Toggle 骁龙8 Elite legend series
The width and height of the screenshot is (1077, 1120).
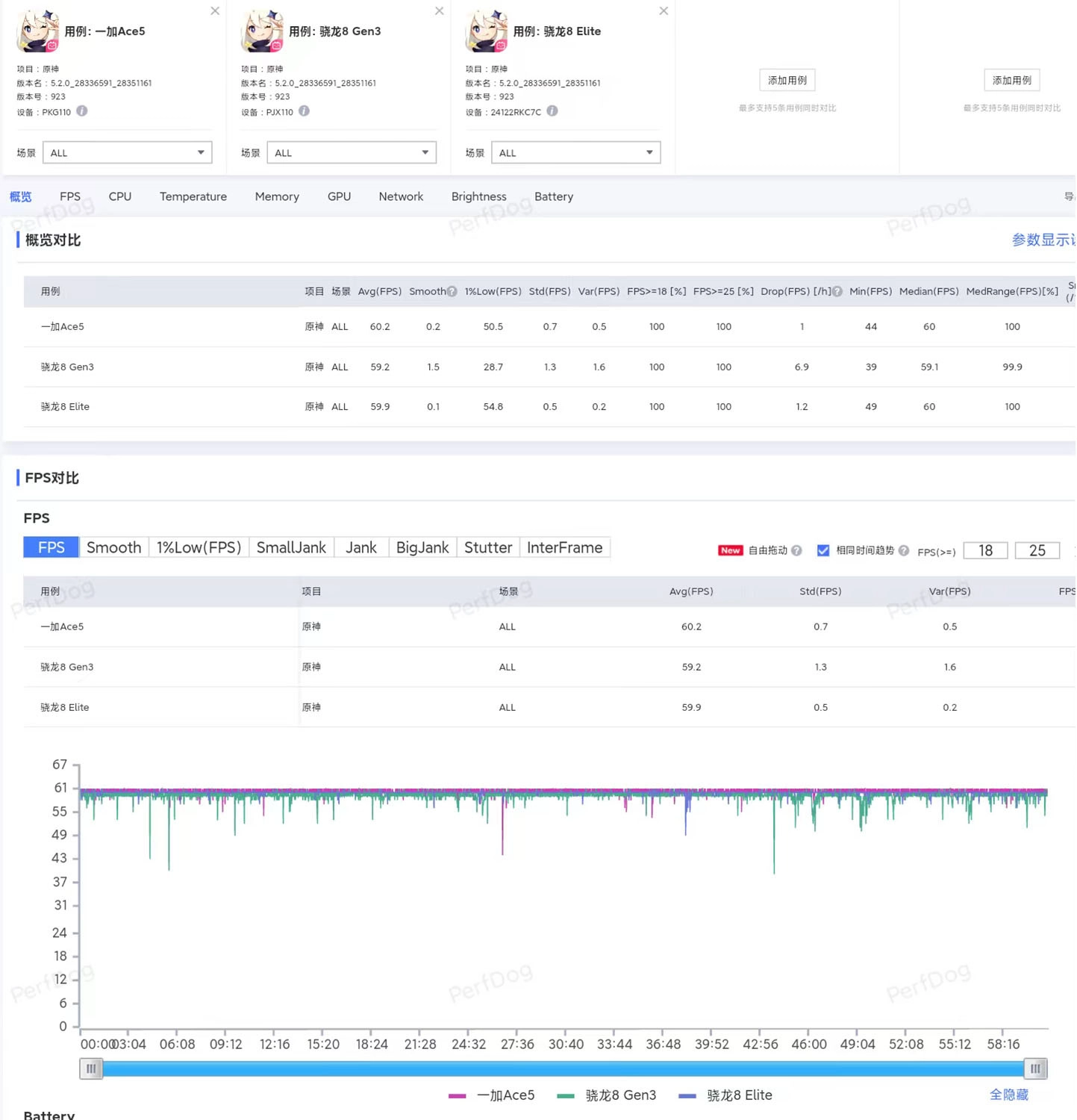tap(725, 1096)
